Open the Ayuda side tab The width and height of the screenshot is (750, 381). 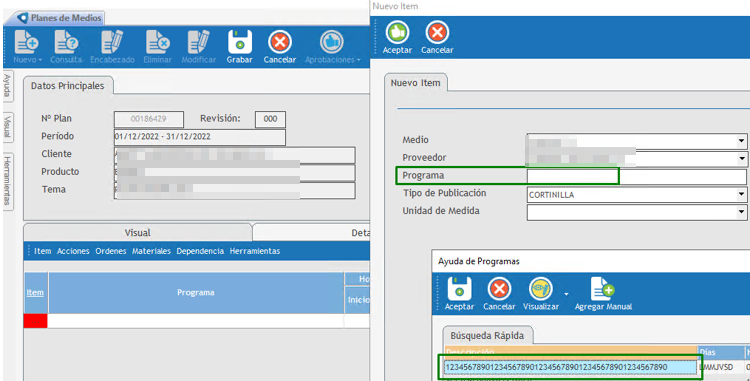click(x=7, y=86)
